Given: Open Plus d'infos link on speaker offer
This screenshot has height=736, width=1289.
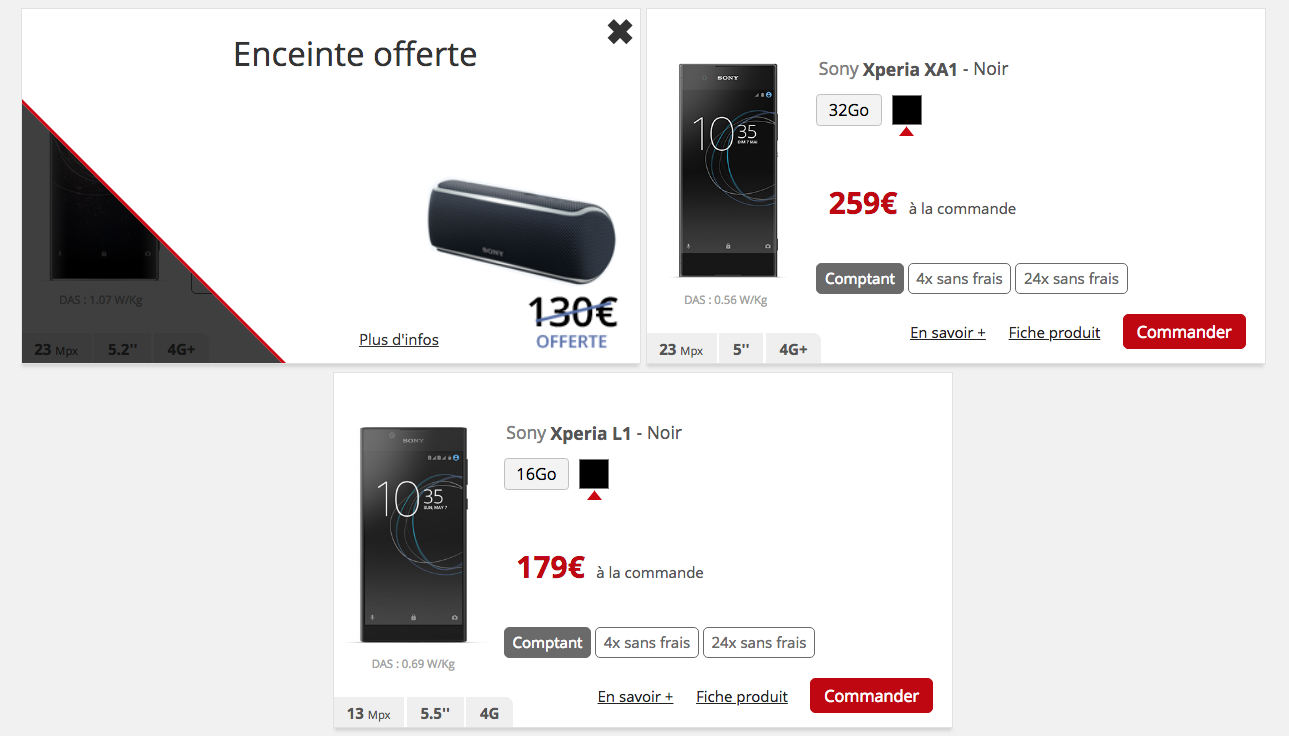Looking at the screenshot, I should 399,340.
